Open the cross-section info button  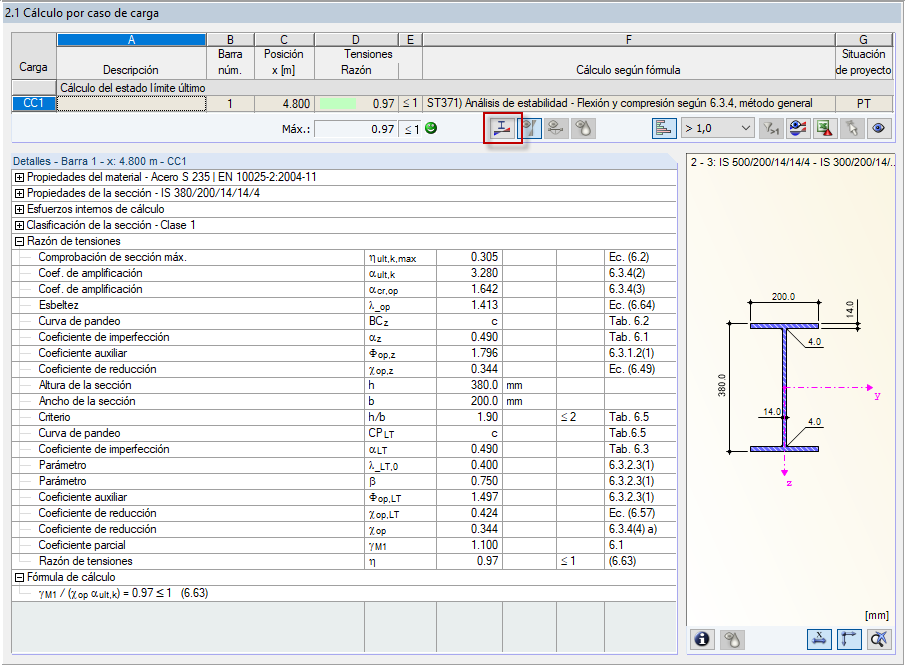click(703, 640)
